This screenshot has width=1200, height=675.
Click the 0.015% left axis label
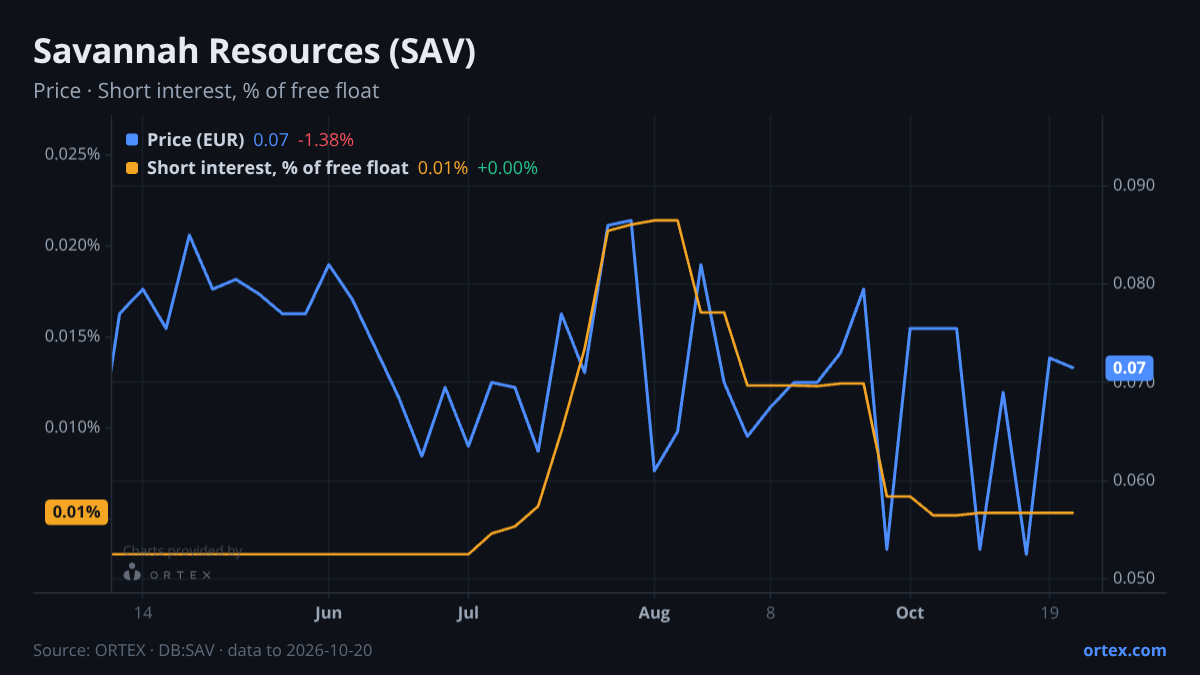tap(72, 336)
